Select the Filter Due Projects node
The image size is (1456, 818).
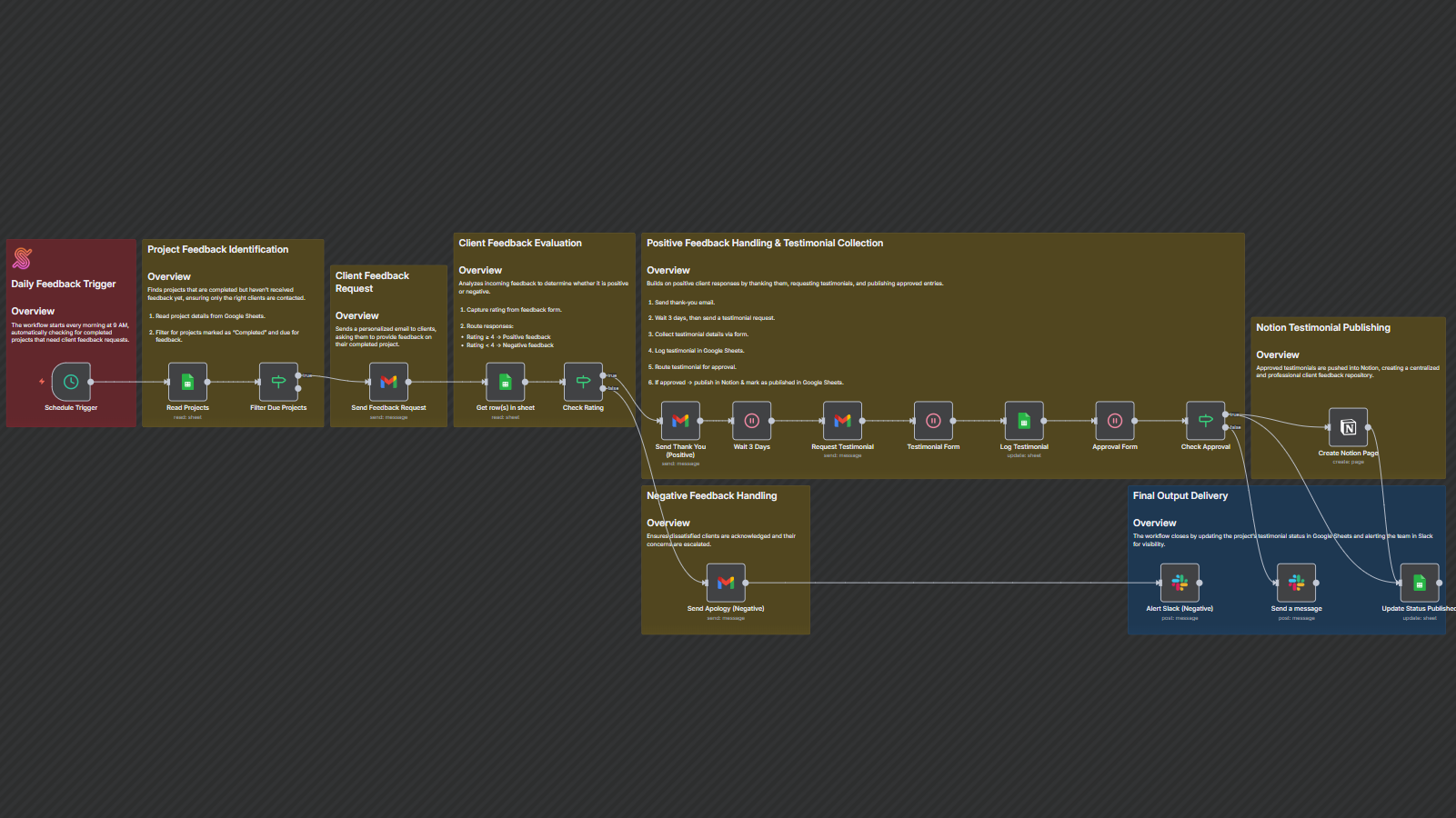[x=278, y=382]
